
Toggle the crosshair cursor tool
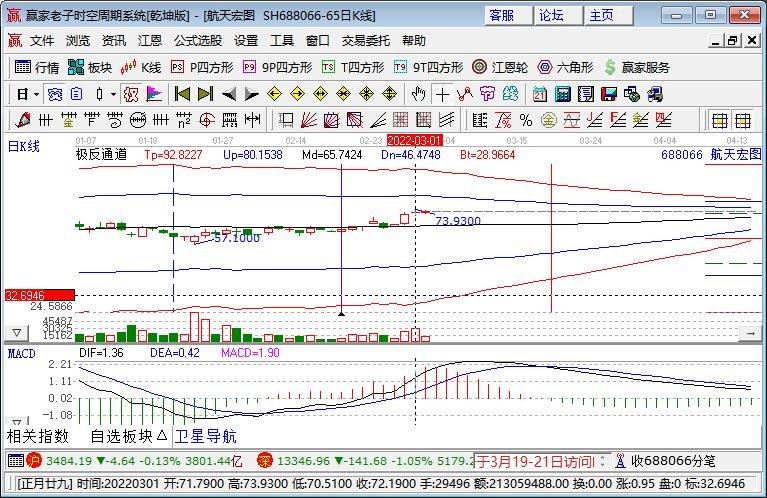442,94
